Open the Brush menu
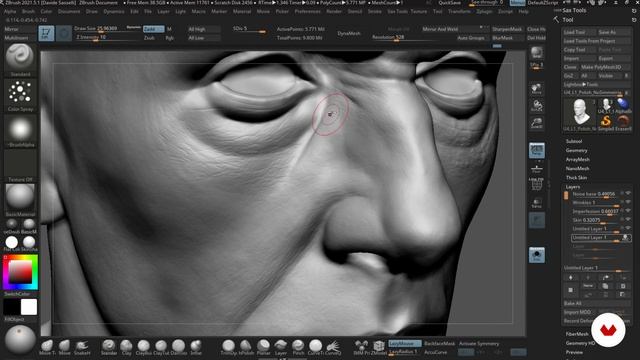Screen dimensions: 640x360 (28, 11)
